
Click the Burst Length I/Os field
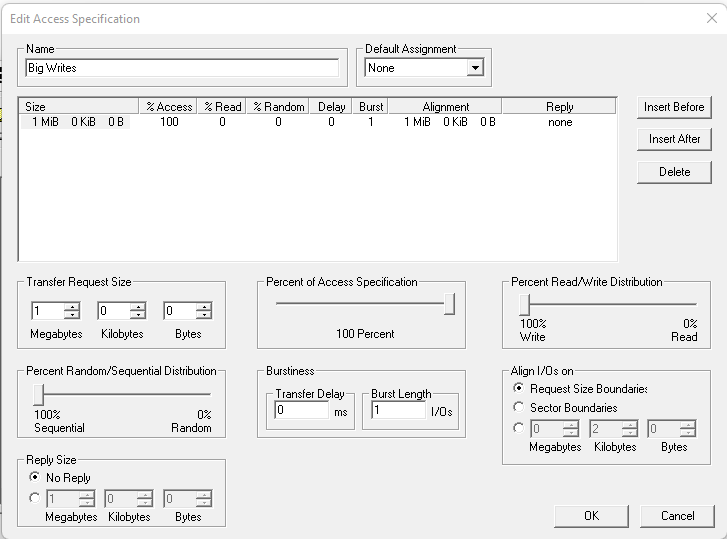point(399,410)
